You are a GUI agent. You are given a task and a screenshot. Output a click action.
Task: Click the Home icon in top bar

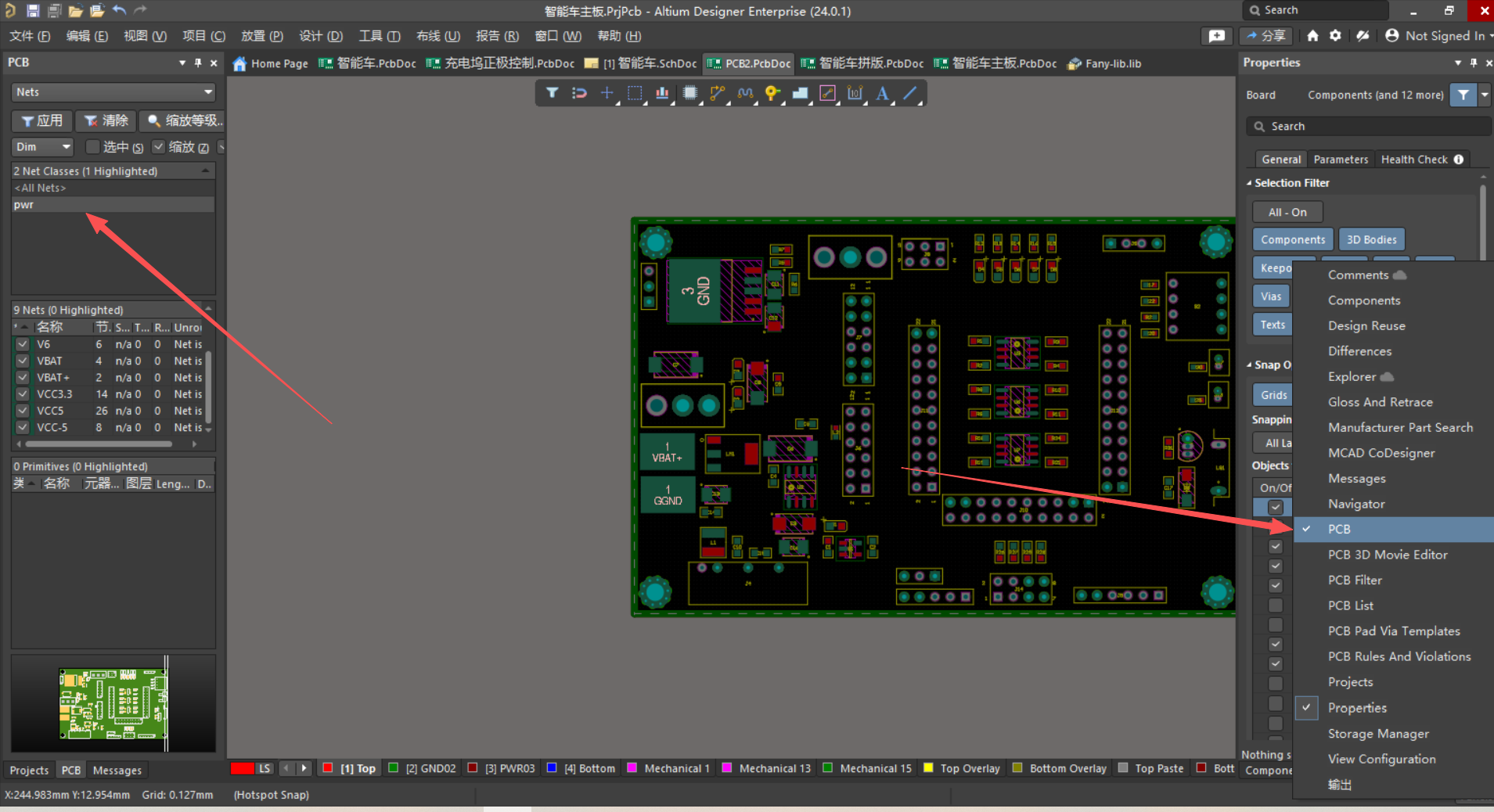pyautogui.click(x=1312, y=36)
